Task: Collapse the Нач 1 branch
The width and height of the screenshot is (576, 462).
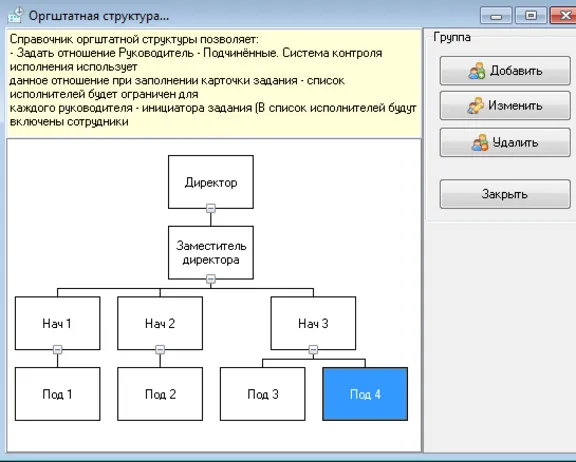Action: (57, 350)
